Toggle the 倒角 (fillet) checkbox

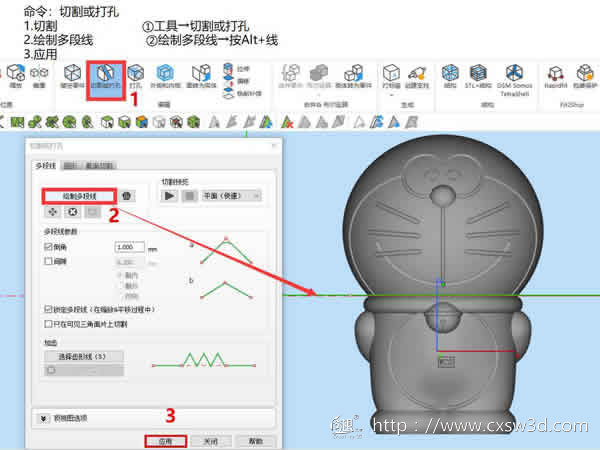click(x=48, y=247)
